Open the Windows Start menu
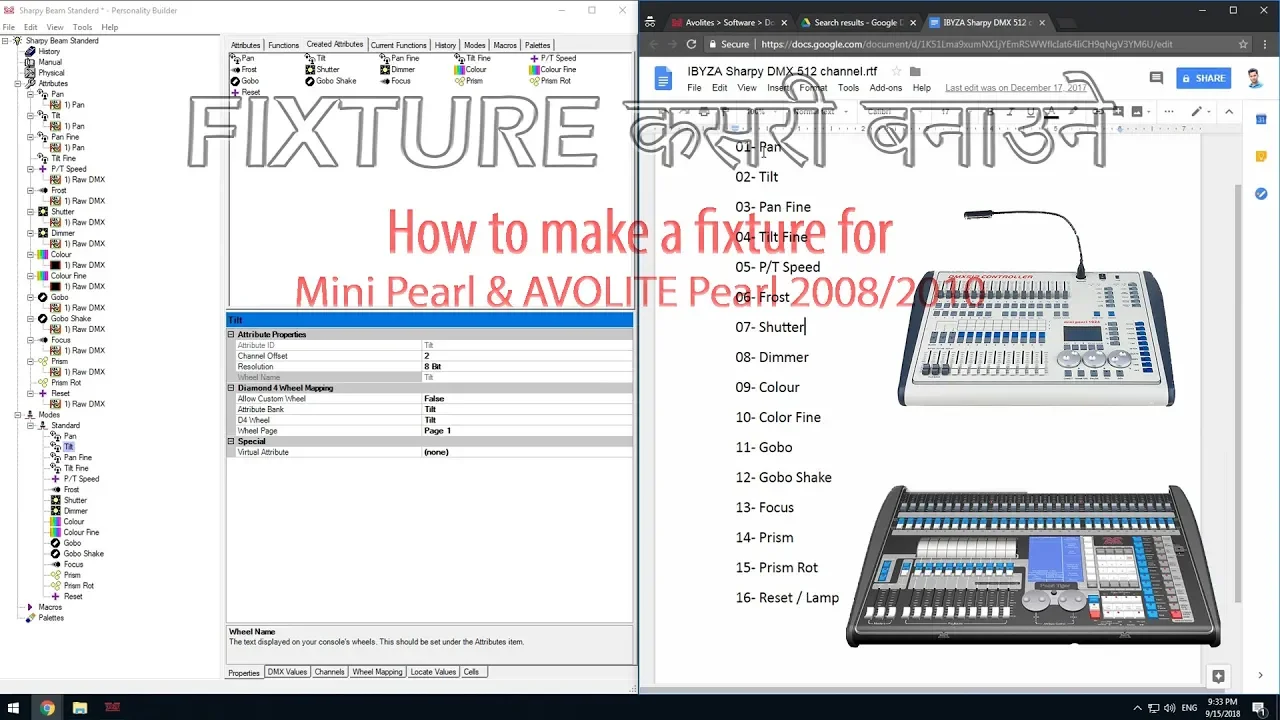This screenshot has height=720, width=1280. click(x=14, y=707)
